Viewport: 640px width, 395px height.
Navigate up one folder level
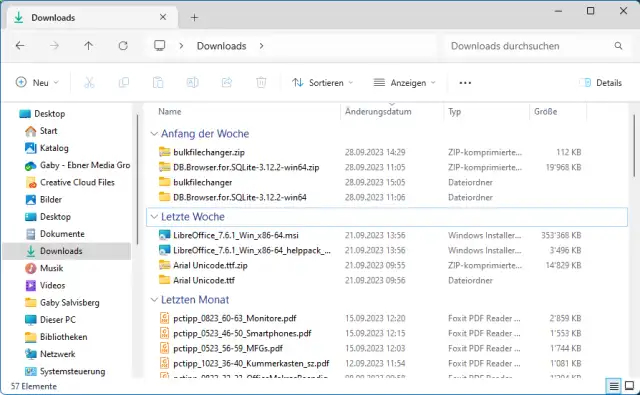tap(89, 46)
